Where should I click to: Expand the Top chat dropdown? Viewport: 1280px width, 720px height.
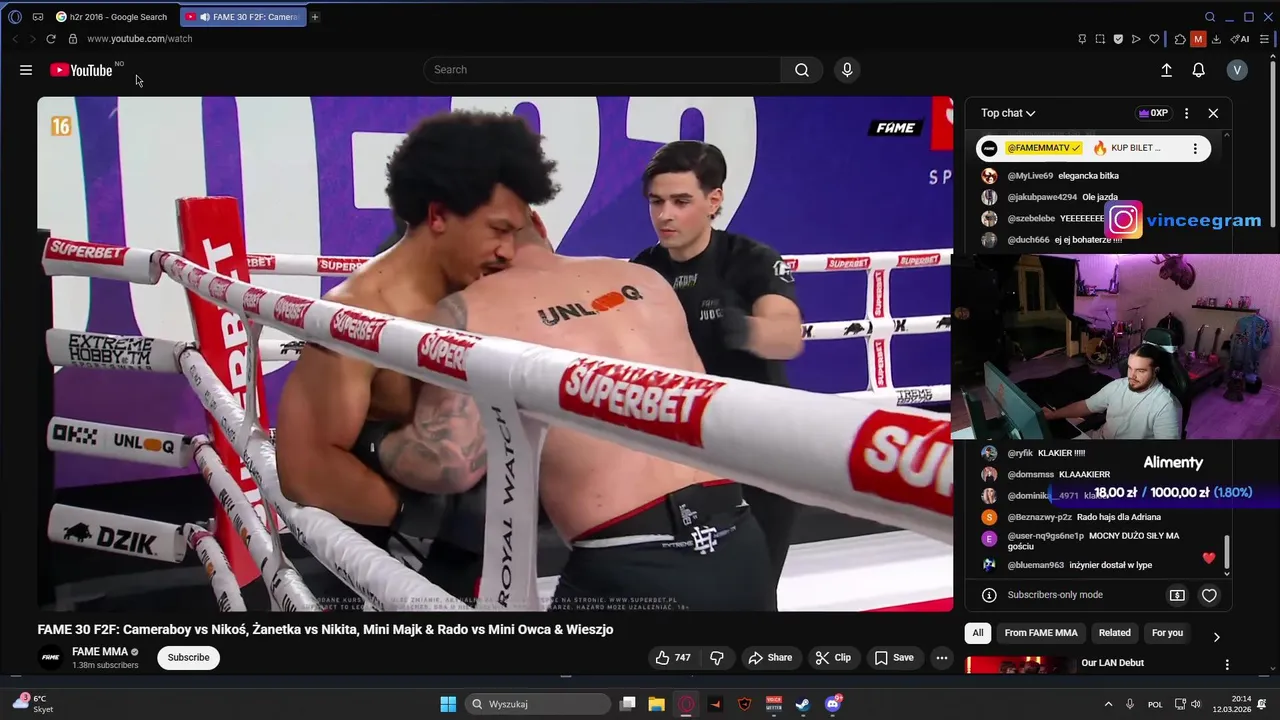point(1008,113)
